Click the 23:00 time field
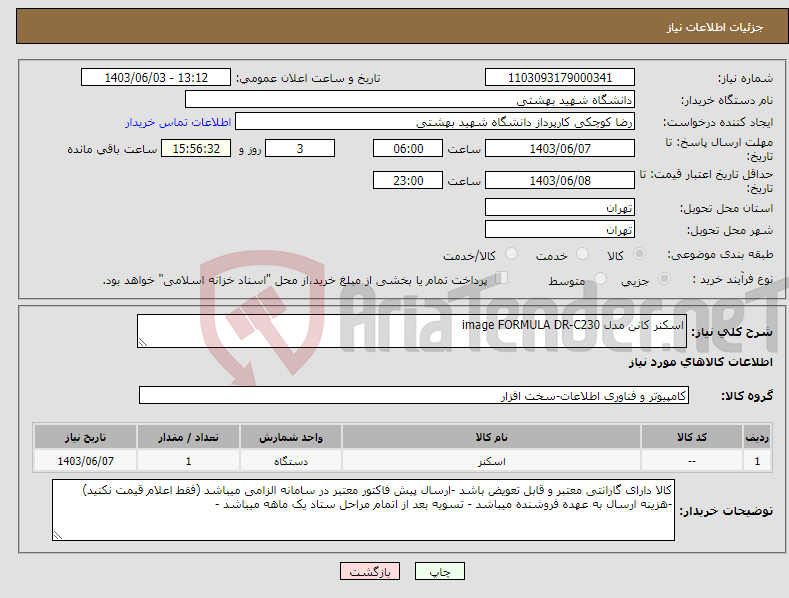 click(x=408, y=180)
